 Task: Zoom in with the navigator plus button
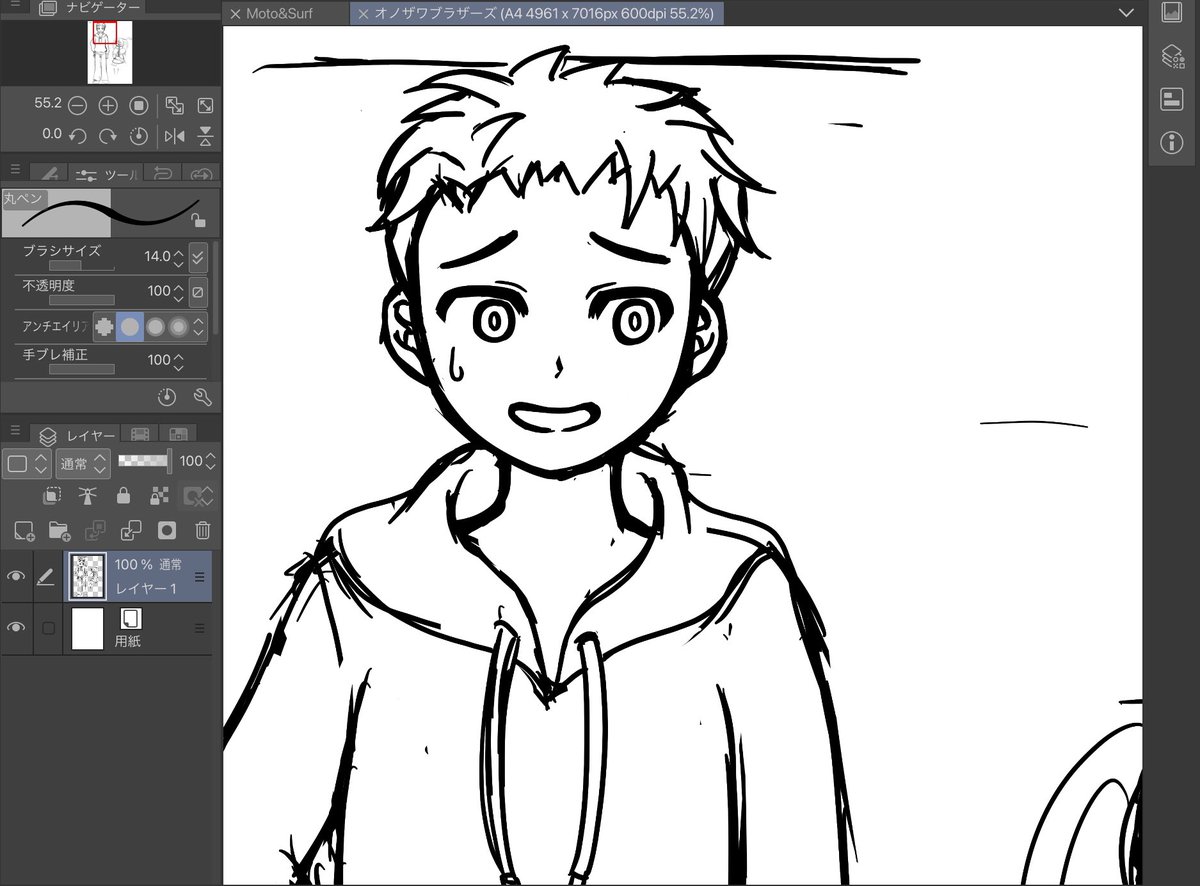(108, 105)
